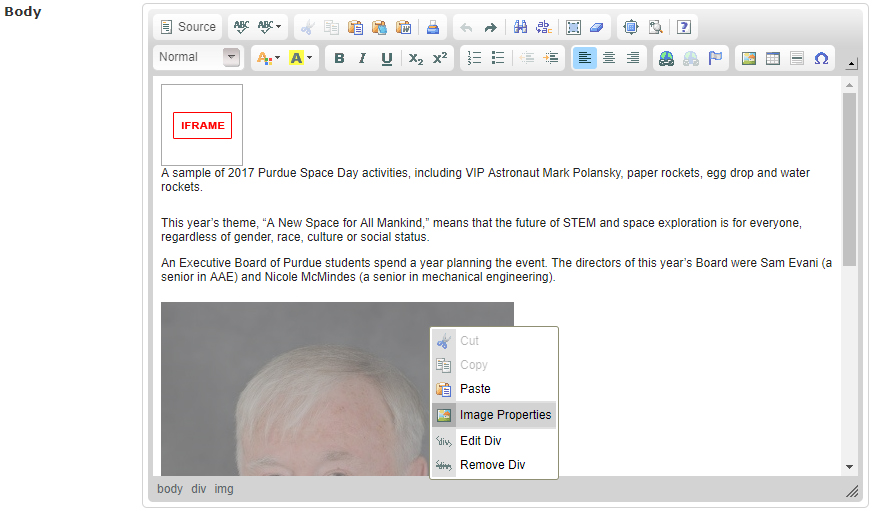Select Remove Div in context menu
This screenshot has height=511, width=874.
(494, 465)
